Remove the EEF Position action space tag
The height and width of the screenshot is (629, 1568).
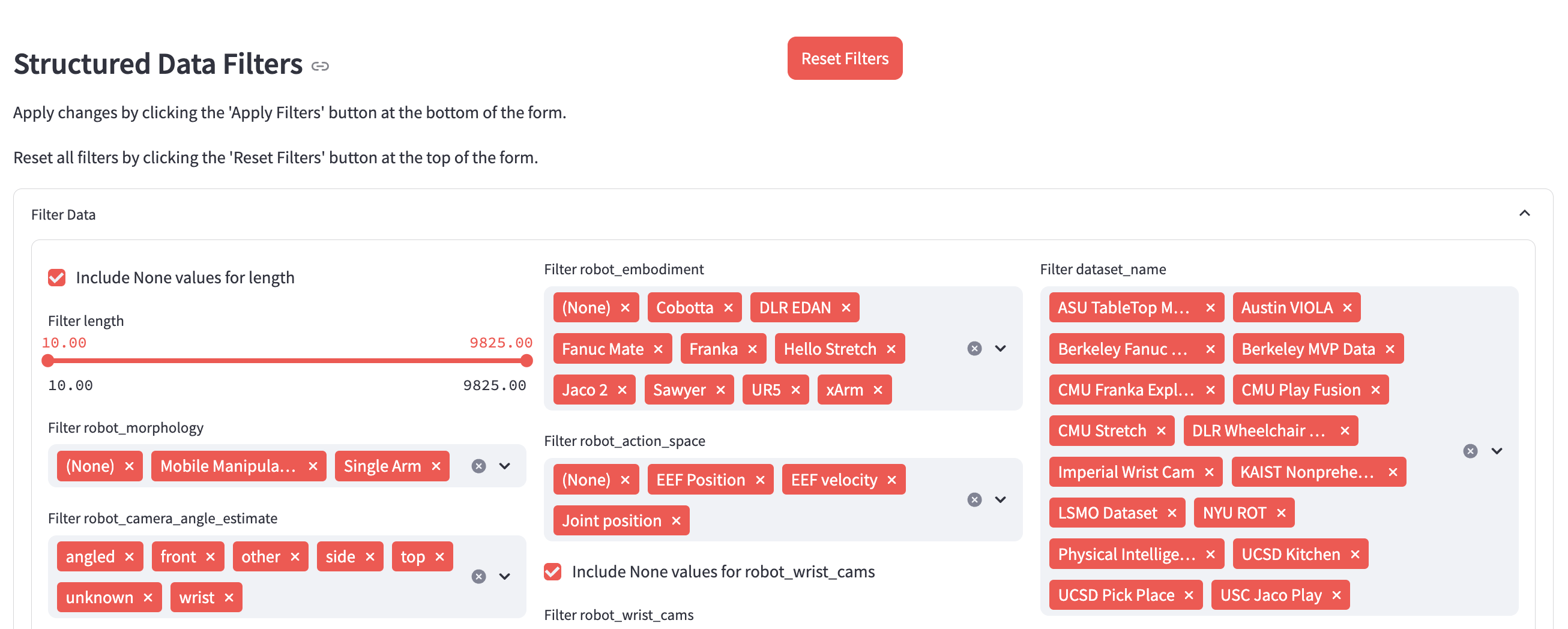click(759, 480)
